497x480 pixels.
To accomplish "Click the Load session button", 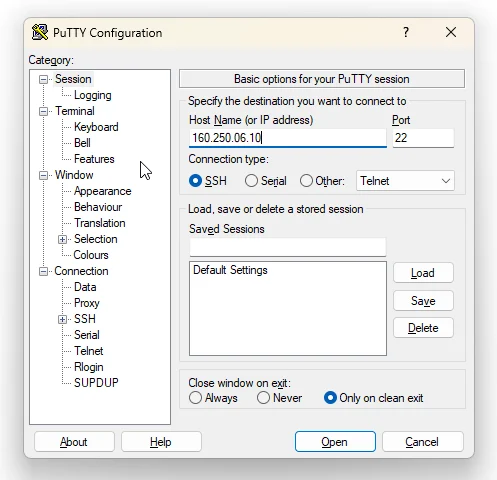I will (x=423, y=273).
